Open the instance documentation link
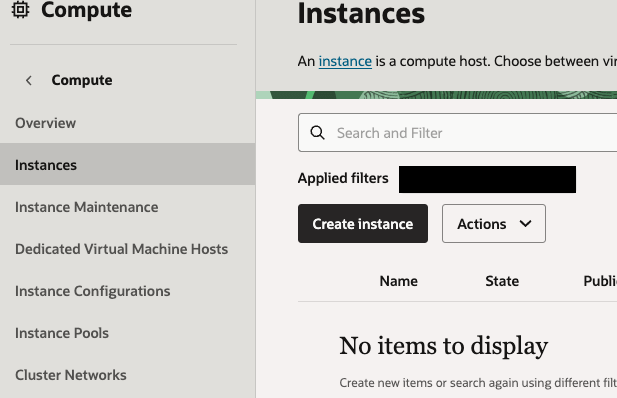The height and width of the screenshot is (398, 617). click(x=345, y=61)
